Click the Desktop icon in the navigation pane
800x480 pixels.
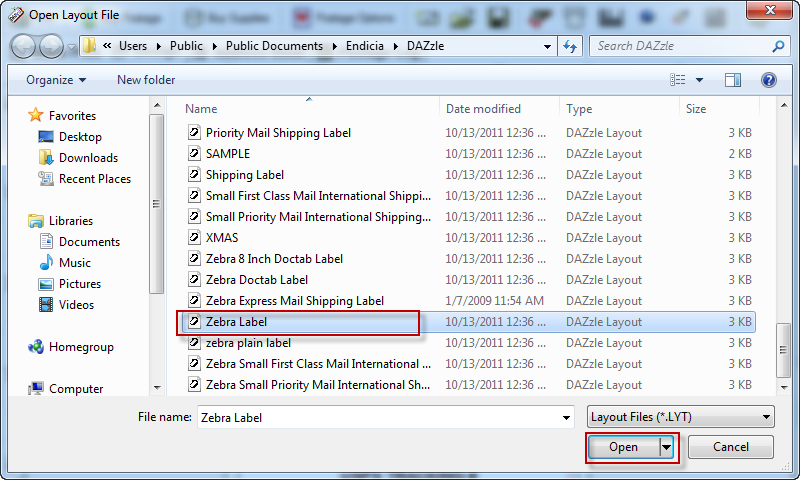tap(46, 137)
